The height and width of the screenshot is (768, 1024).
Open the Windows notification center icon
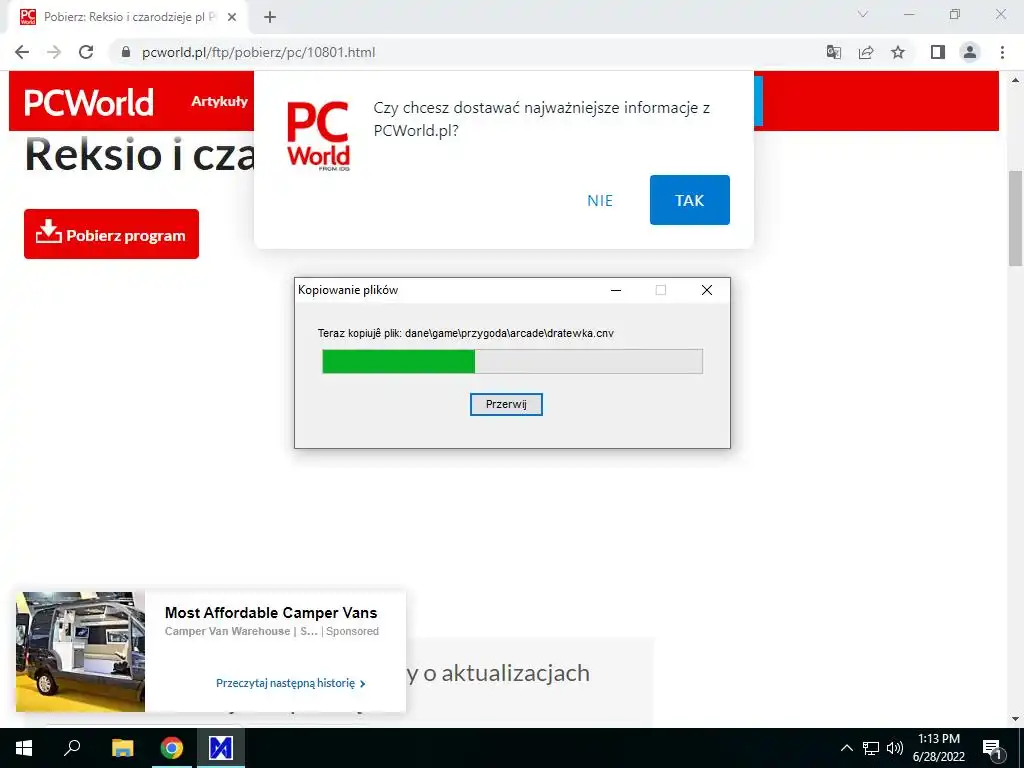click(993, 748)
